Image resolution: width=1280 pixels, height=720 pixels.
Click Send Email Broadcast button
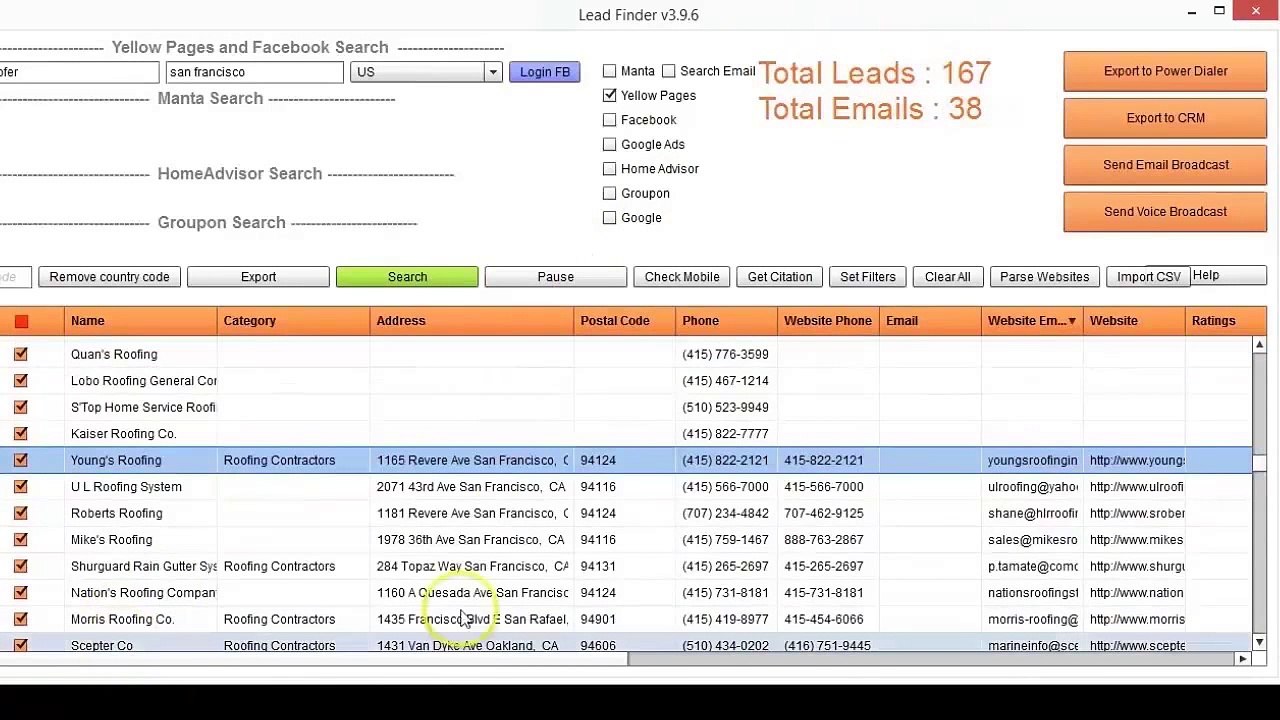(x=1165, y=165)
